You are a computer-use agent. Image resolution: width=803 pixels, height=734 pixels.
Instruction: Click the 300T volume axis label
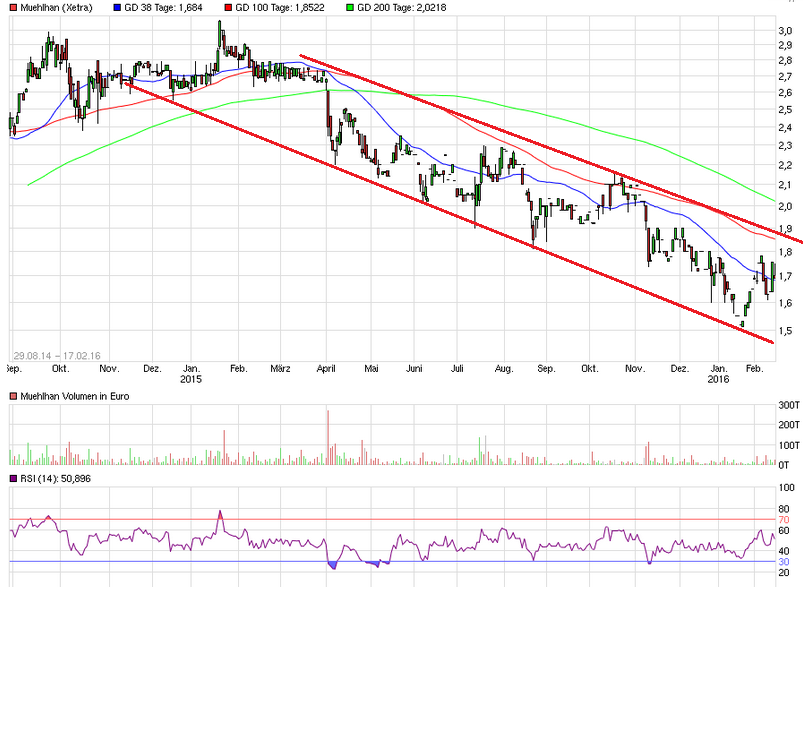[789, 405]
